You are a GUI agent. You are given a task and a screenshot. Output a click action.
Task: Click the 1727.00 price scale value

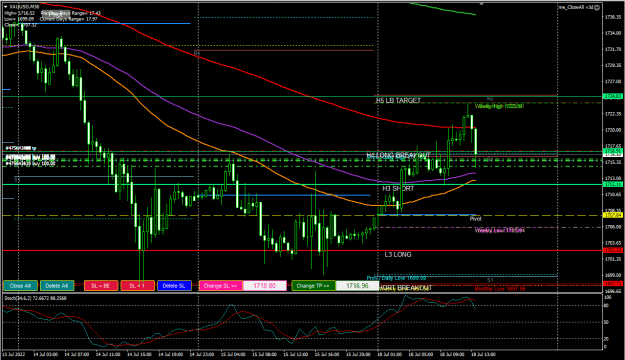click(613, 81)
